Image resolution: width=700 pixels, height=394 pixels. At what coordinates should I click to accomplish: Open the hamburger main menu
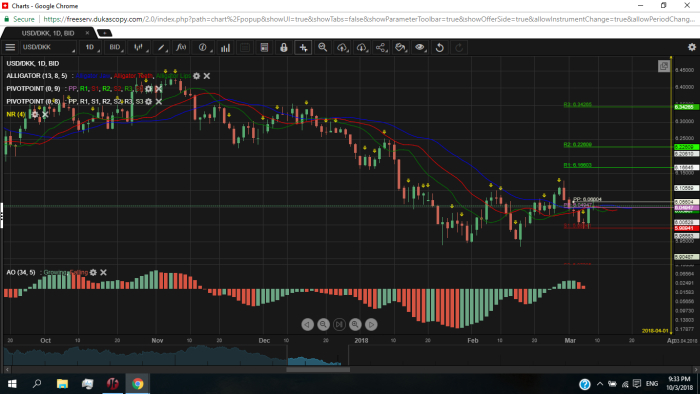[x=10, y=47]
